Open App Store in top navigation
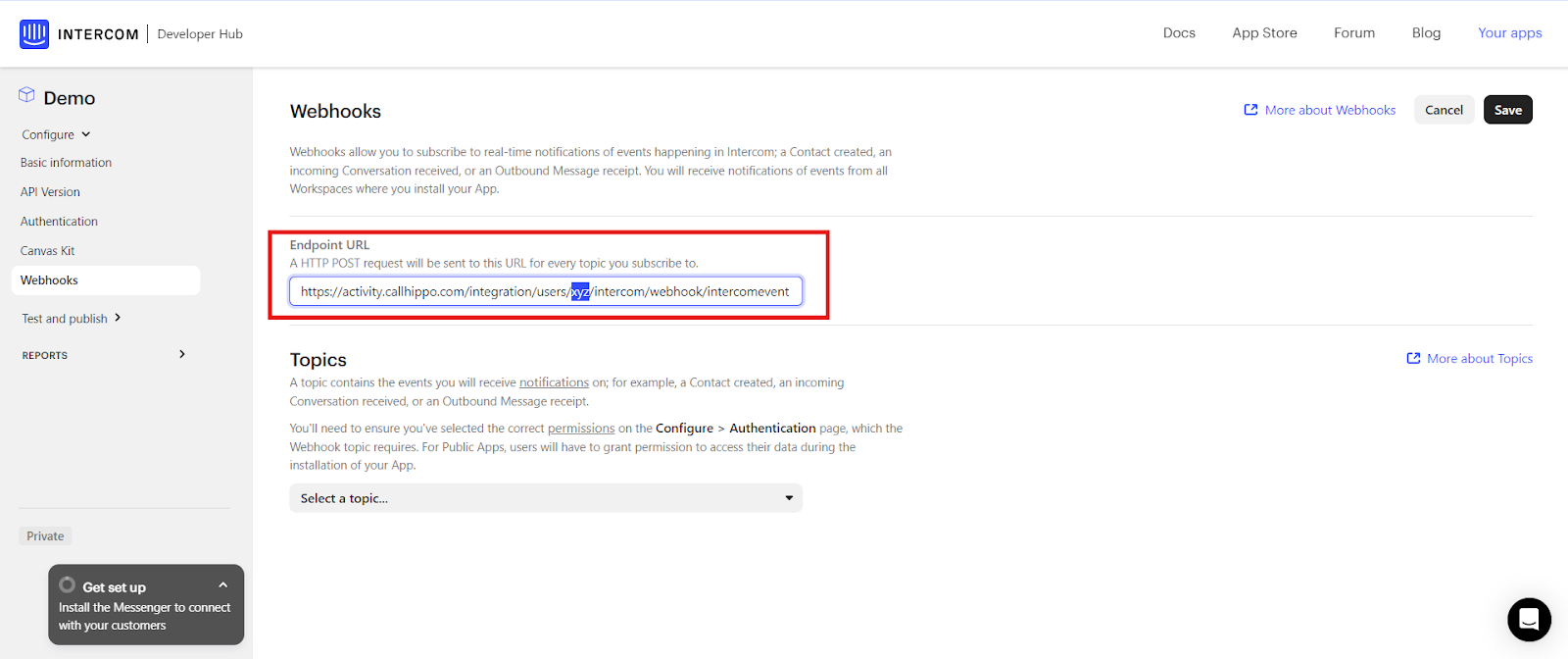This screenshot has height=659, width=1568. pyautogui.click(x=1264, y=33)
